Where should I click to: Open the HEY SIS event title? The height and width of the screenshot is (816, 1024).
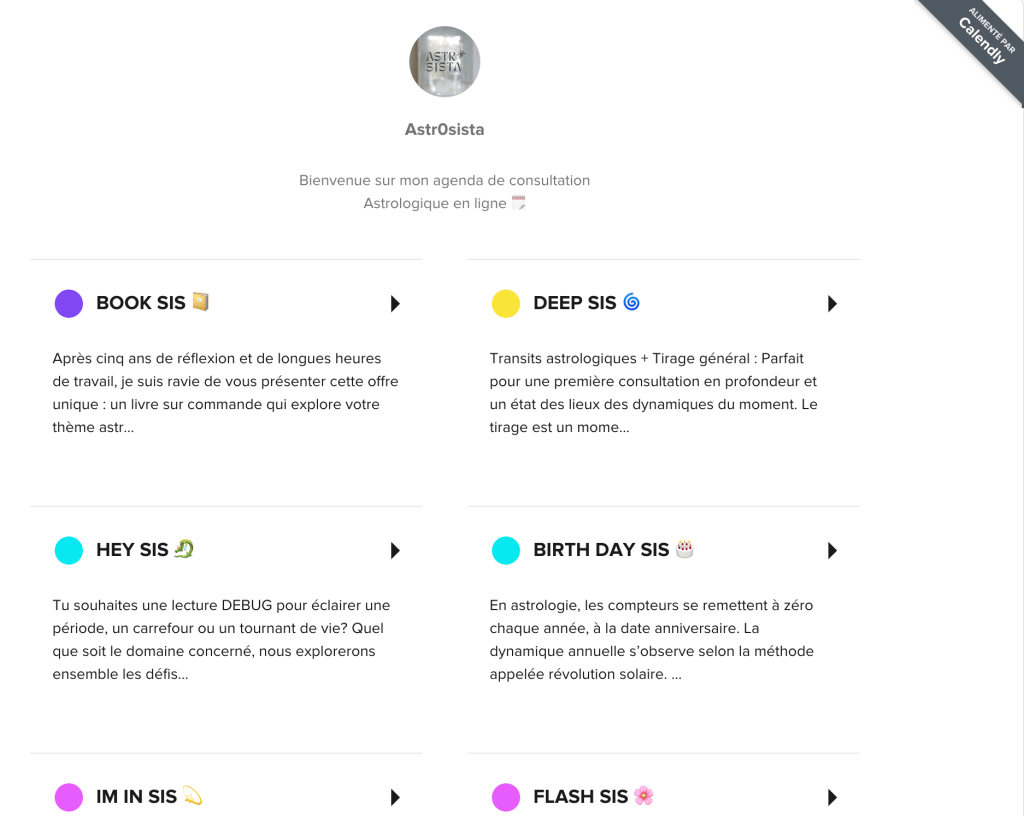(x=132, y=550)
